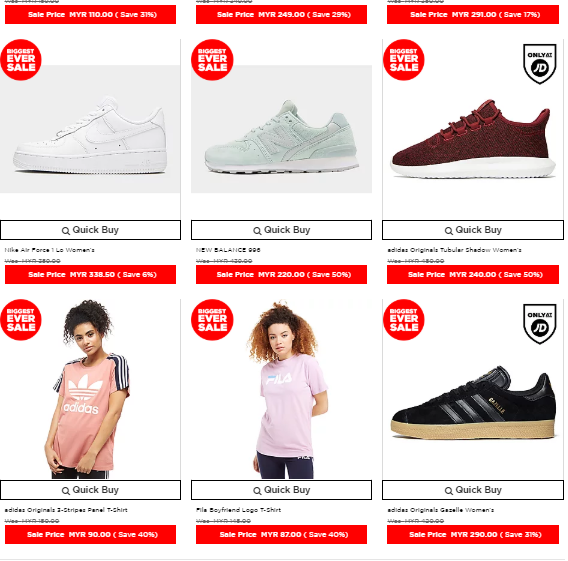Screen dimensions: 568x561
Task: Click Sale Price MYR 290.00 Save 31% banner
Action: (x=473, y=535)
